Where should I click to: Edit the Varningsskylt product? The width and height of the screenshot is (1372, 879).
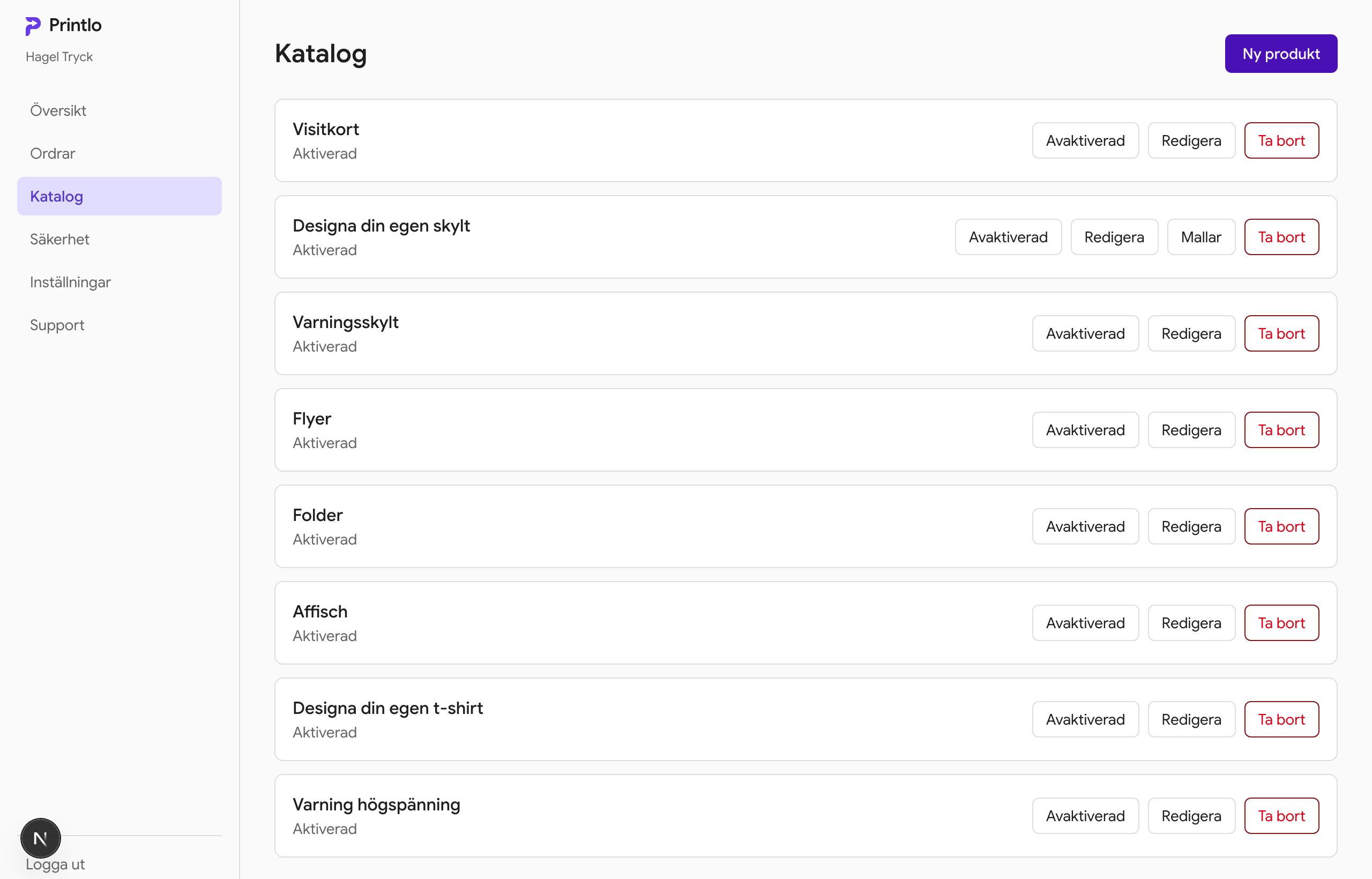coord(1191,333)
